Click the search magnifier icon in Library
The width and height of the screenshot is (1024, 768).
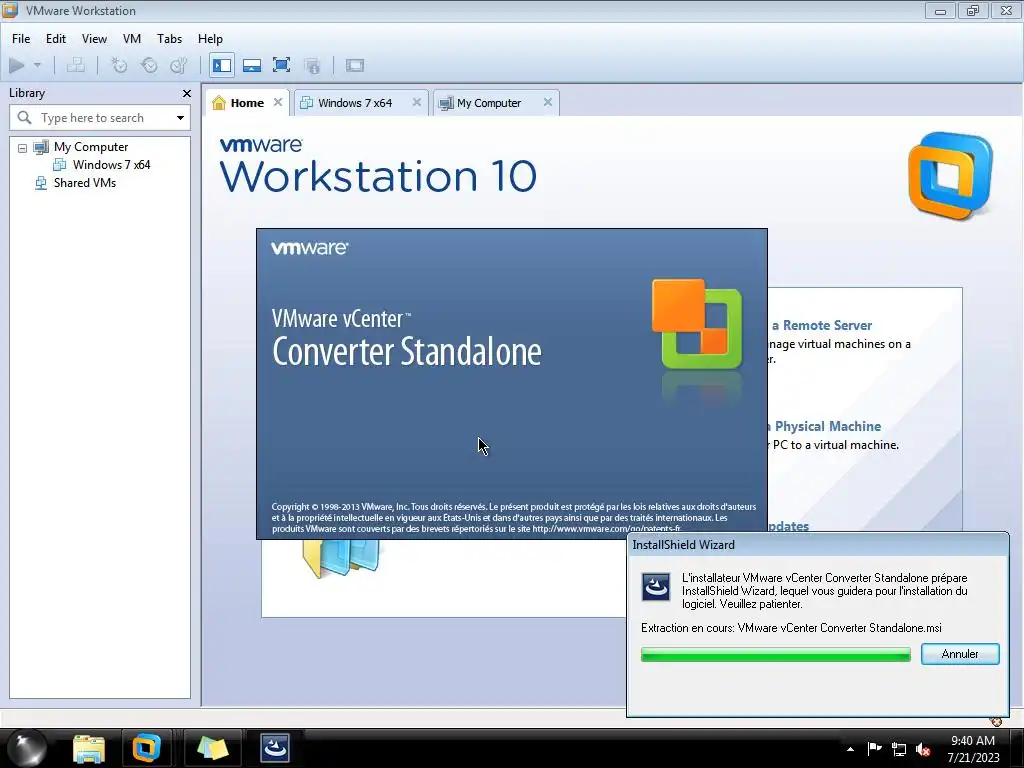point(25,118)
